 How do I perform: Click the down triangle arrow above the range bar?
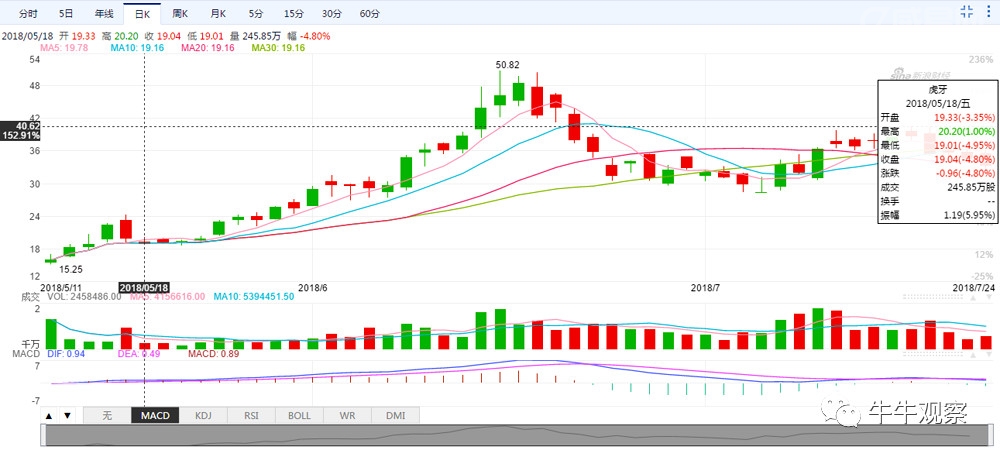point(67,415)
